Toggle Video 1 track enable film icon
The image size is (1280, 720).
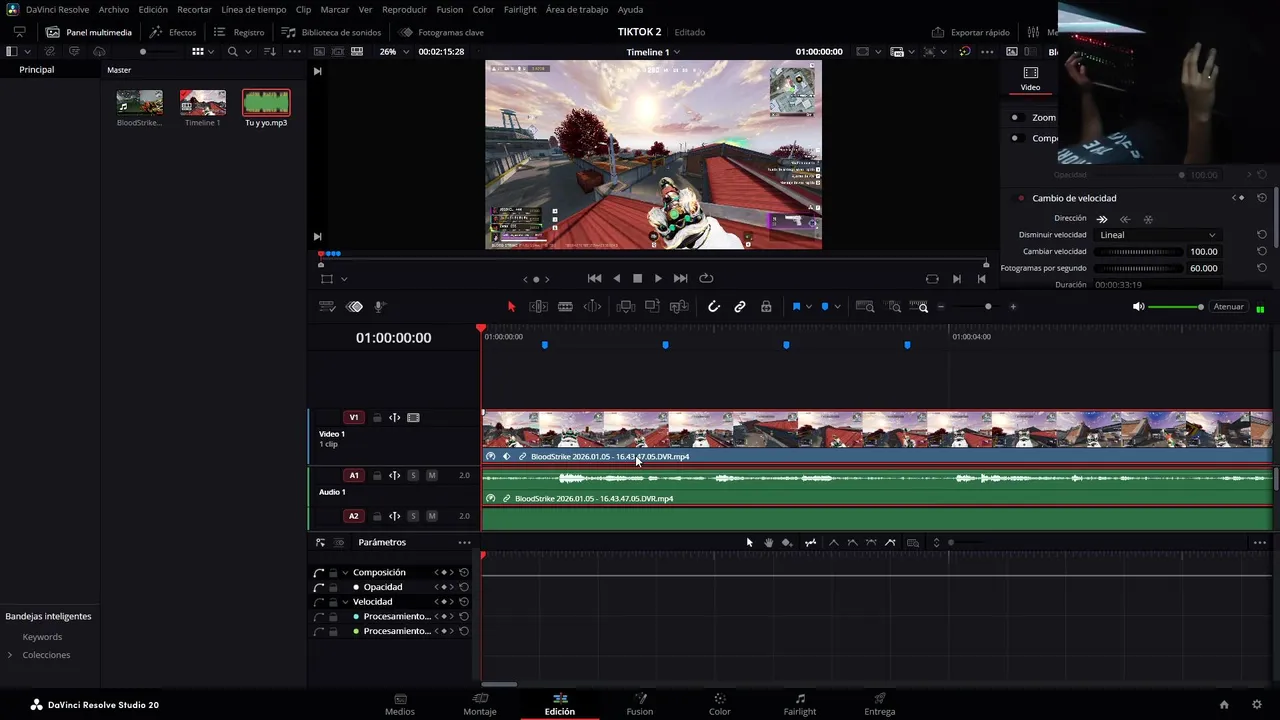(x=414, y=418)
